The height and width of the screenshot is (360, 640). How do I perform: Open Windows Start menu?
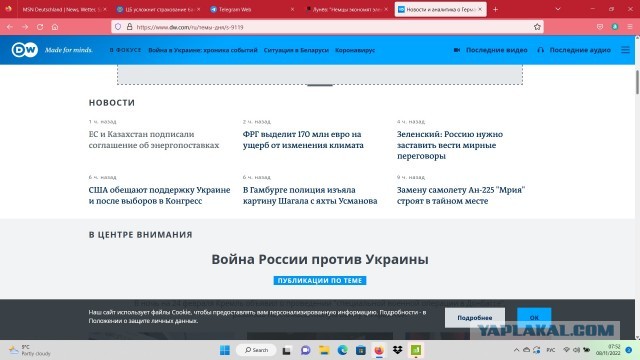click(224, 350)
